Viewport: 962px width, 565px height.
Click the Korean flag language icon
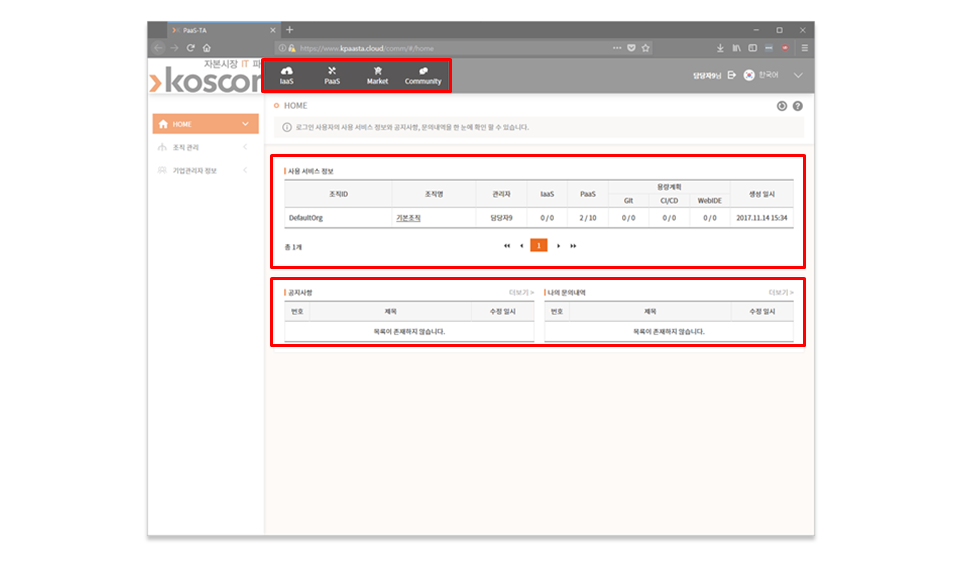coord(749,75)
